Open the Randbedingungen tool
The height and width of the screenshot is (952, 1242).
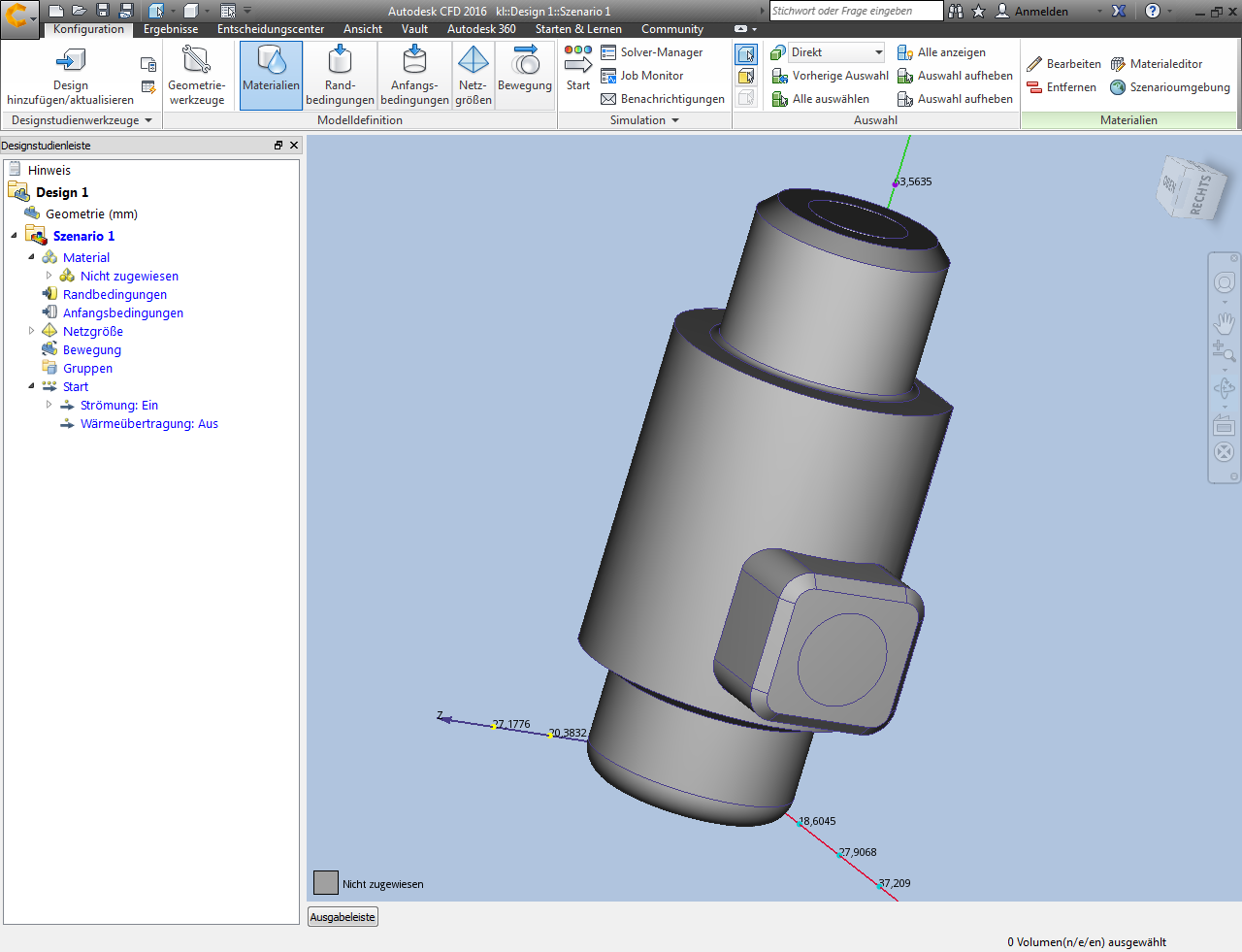point(340,77)
